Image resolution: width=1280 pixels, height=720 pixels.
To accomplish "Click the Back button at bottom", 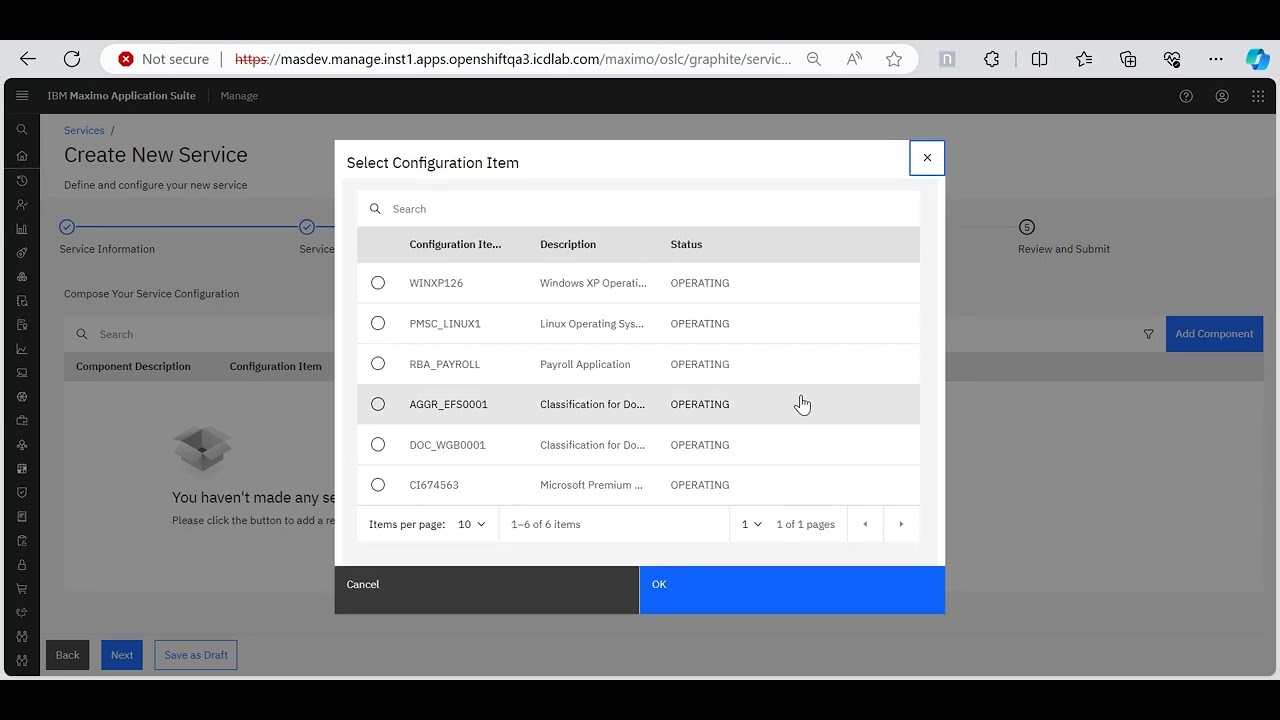I will click(67, 655).
